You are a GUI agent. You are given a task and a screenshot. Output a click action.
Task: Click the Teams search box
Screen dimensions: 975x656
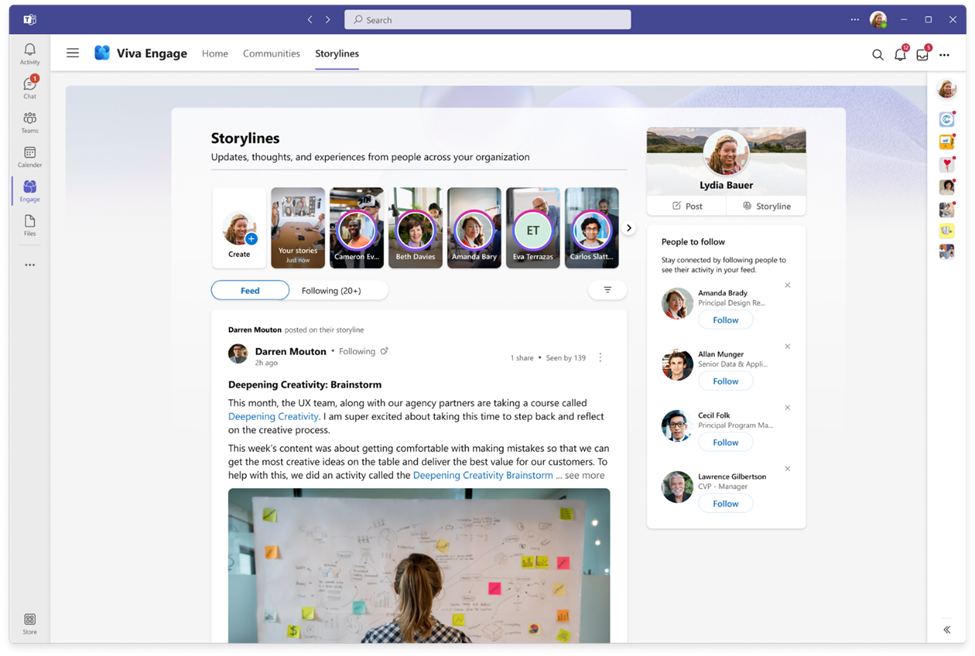point(487,20)
